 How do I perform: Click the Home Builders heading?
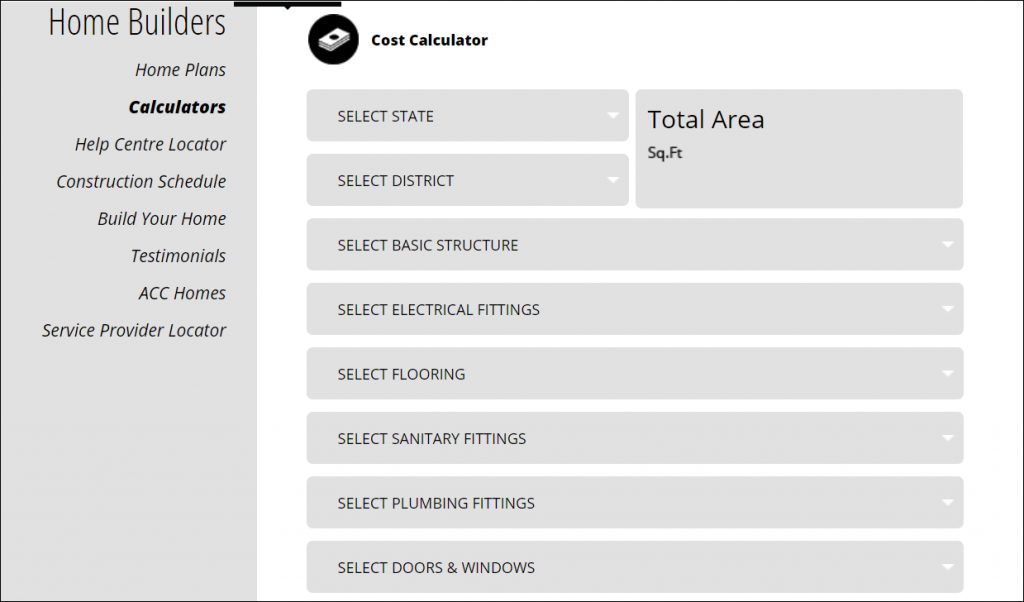click(x=137, y=22)
